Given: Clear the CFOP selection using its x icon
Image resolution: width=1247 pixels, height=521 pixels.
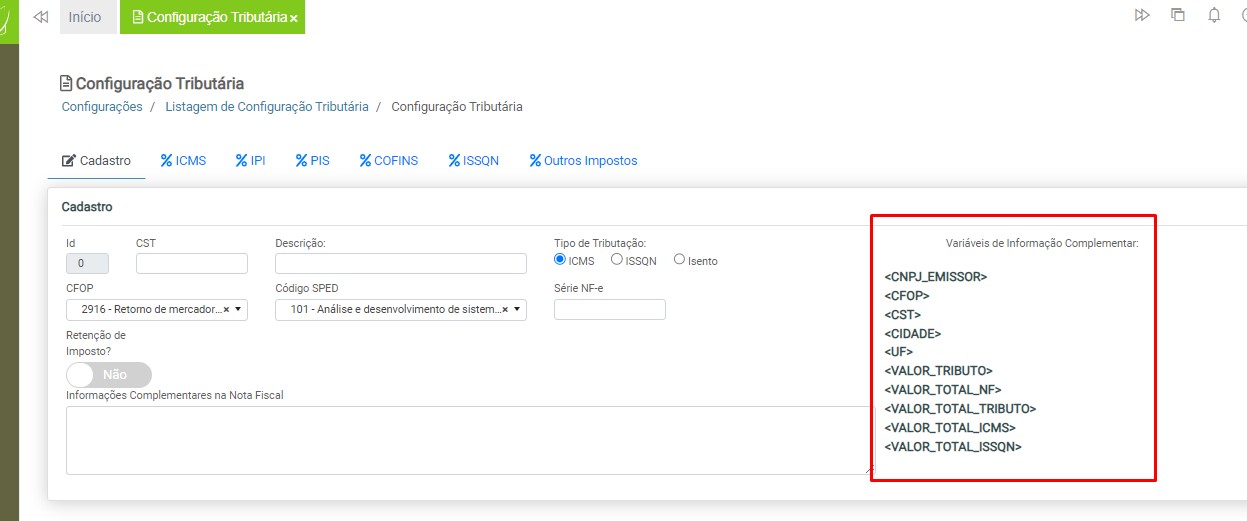Looking at the screenshot, I should click(226, 310).
